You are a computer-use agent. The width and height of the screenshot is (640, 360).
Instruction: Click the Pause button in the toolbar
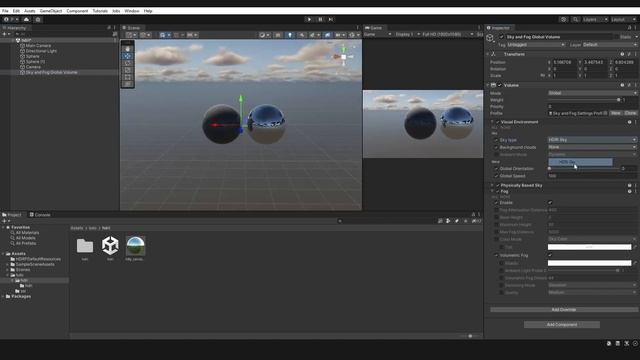pyautogui.click(x=320, y=19)
